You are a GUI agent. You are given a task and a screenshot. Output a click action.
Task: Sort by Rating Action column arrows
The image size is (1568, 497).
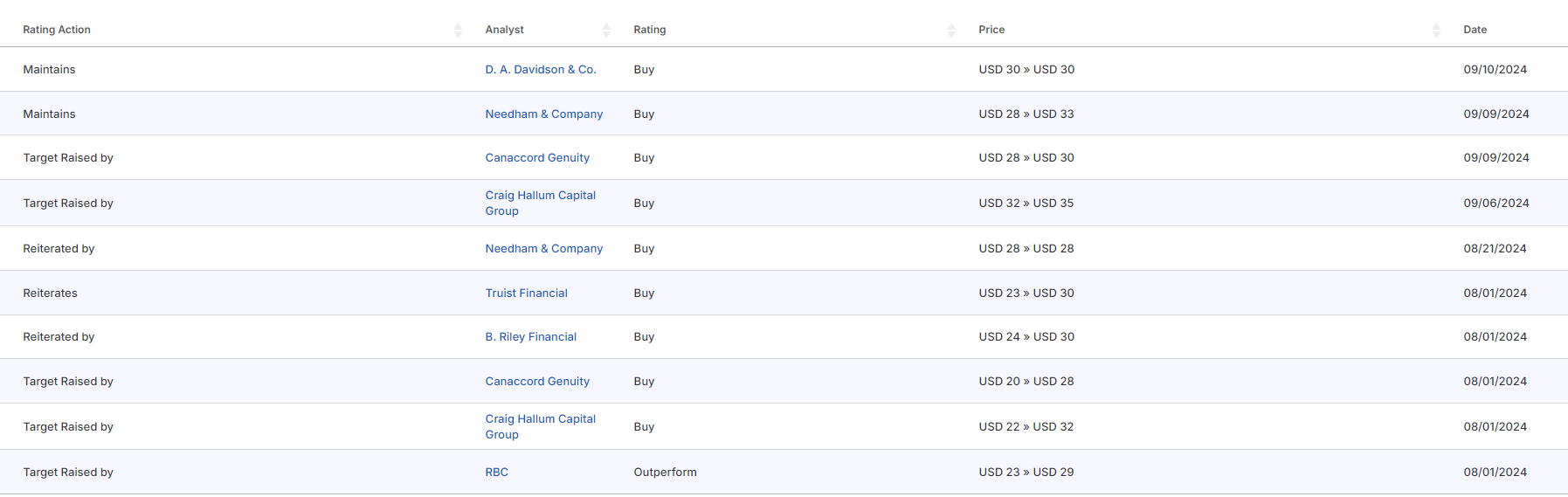pyautogui.click(x=458, y=31)
